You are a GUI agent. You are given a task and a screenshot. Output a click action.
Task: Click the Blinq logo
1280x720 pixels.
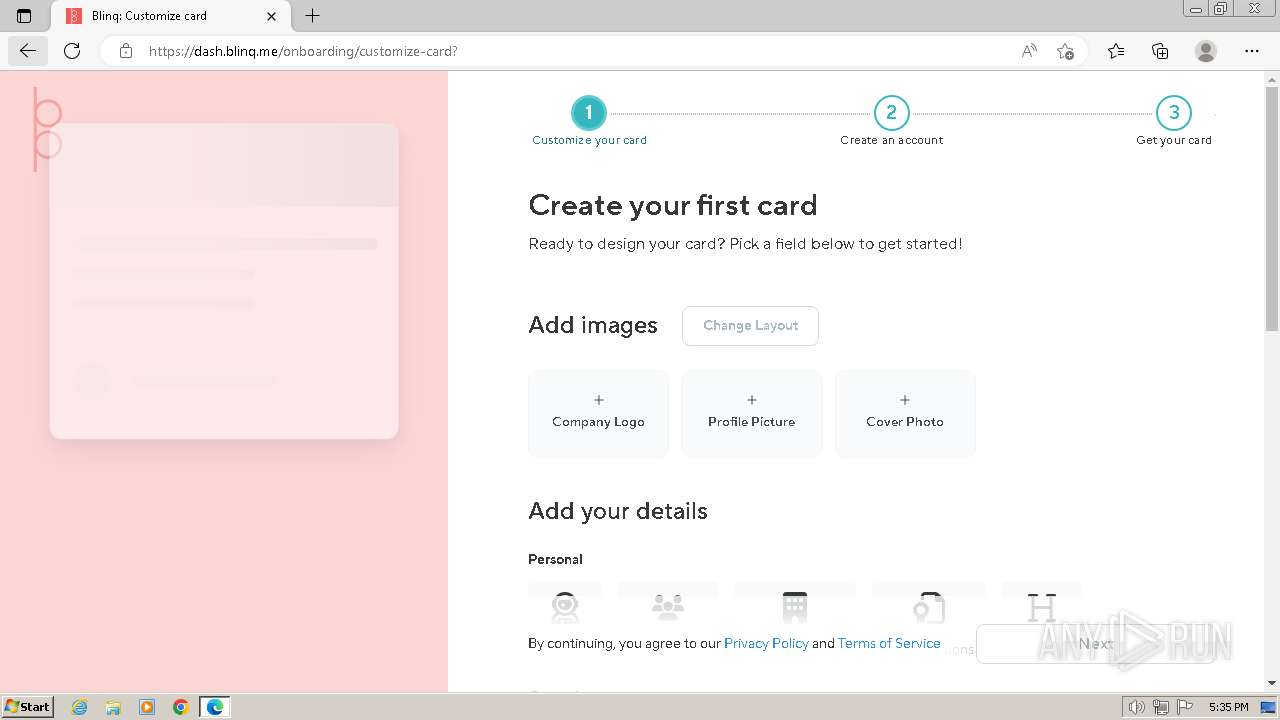46,129
